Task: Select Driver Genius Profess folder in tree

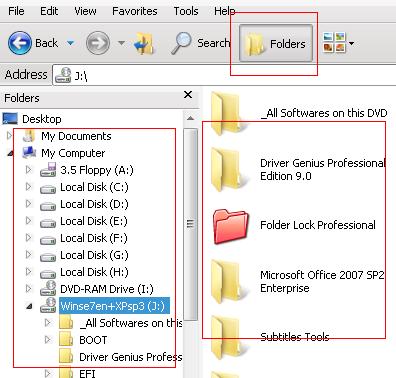Action: pos(131,357)
